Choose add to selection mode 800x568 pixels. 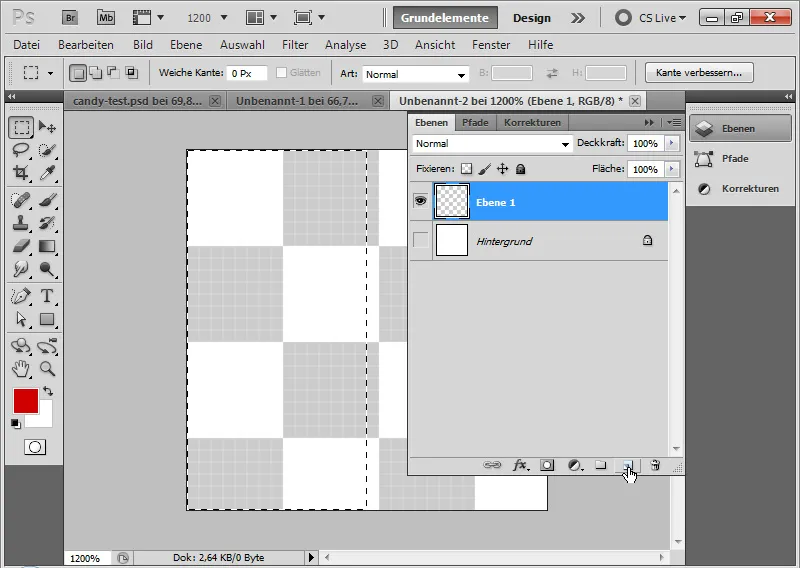95,73
